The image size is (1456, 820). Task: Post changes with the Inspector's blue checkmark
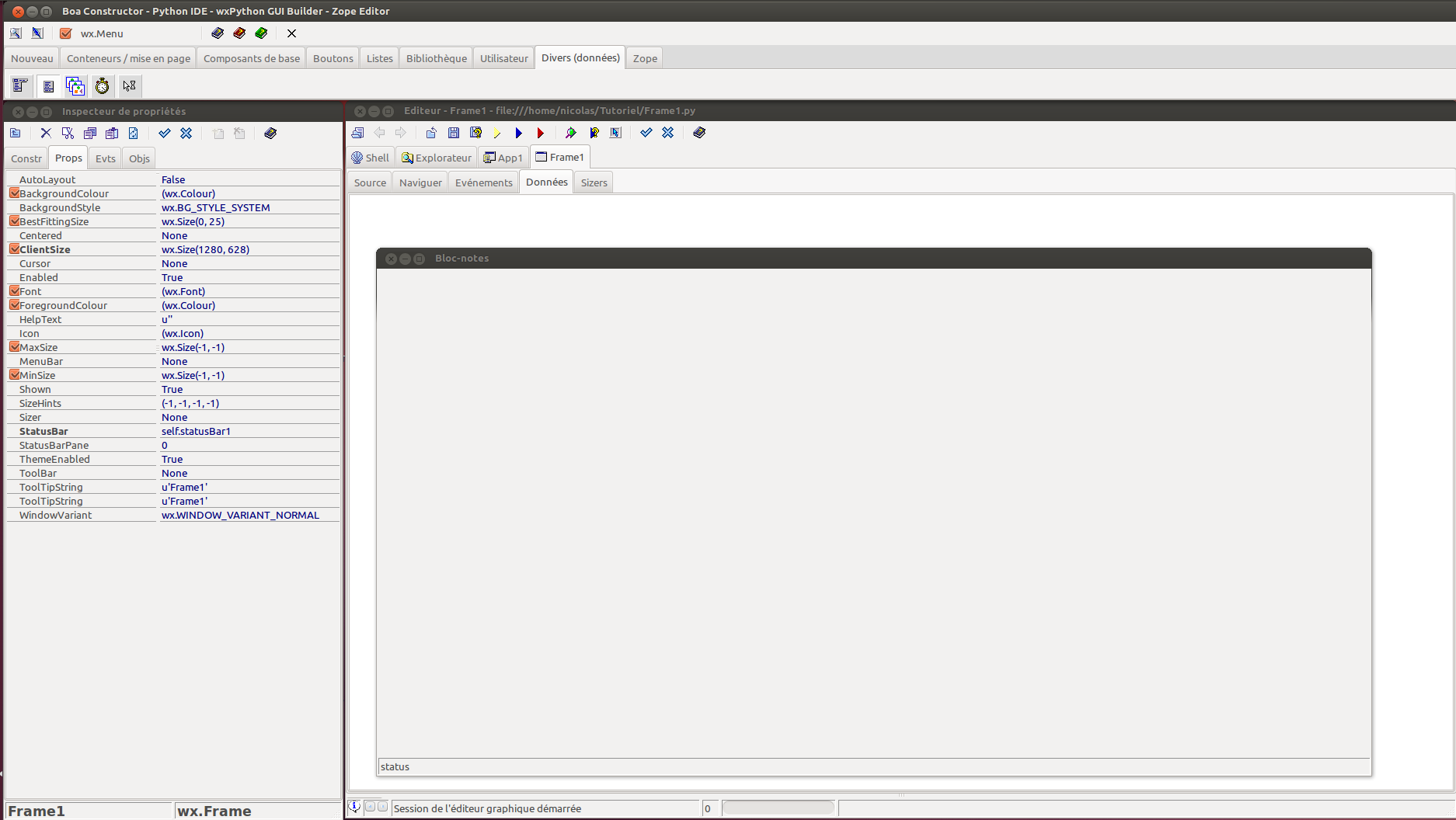click(165, 134)
